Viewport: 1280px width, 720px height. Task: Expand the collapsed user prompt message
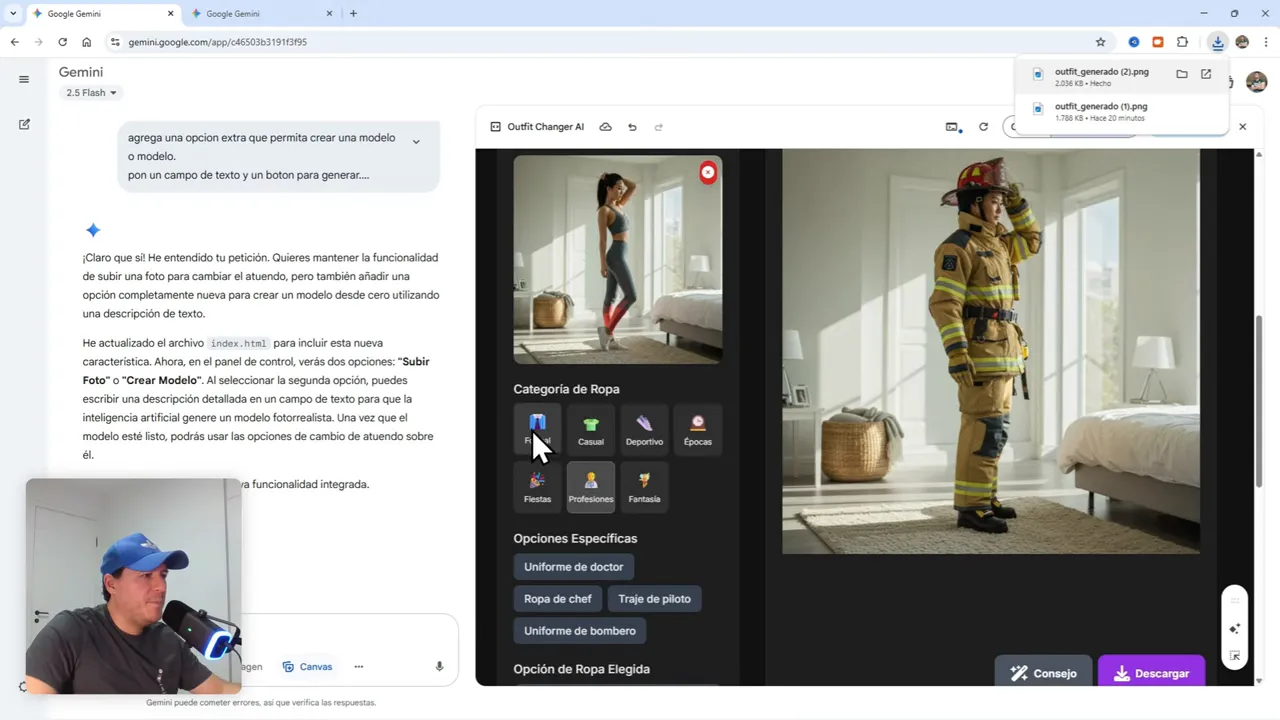416,142
